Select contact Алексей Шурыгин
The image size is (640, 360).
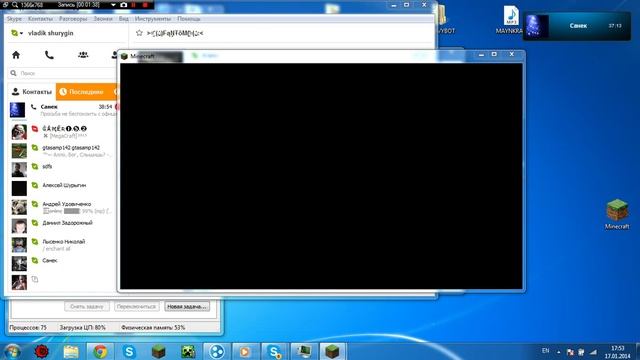[x=64, y=188]
